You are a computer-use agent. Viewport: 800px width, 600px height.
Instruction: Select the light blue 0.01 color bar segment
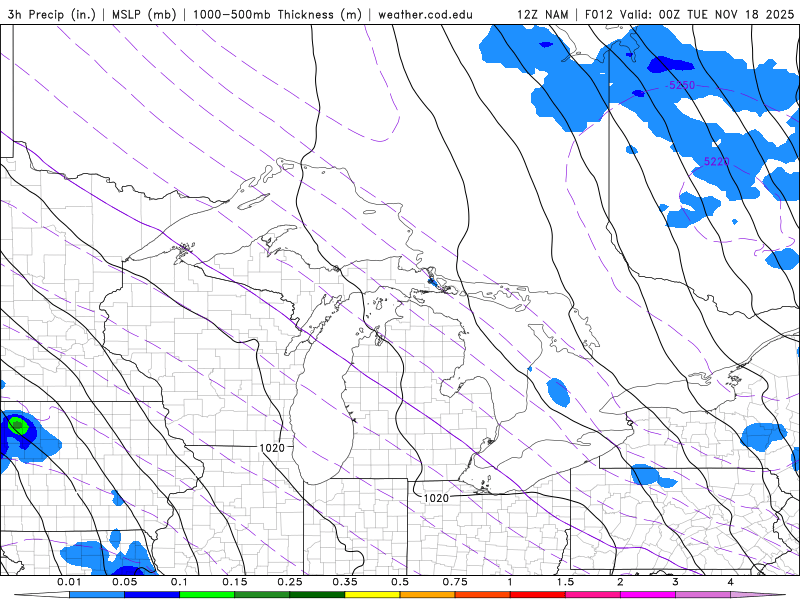[97, 595]
